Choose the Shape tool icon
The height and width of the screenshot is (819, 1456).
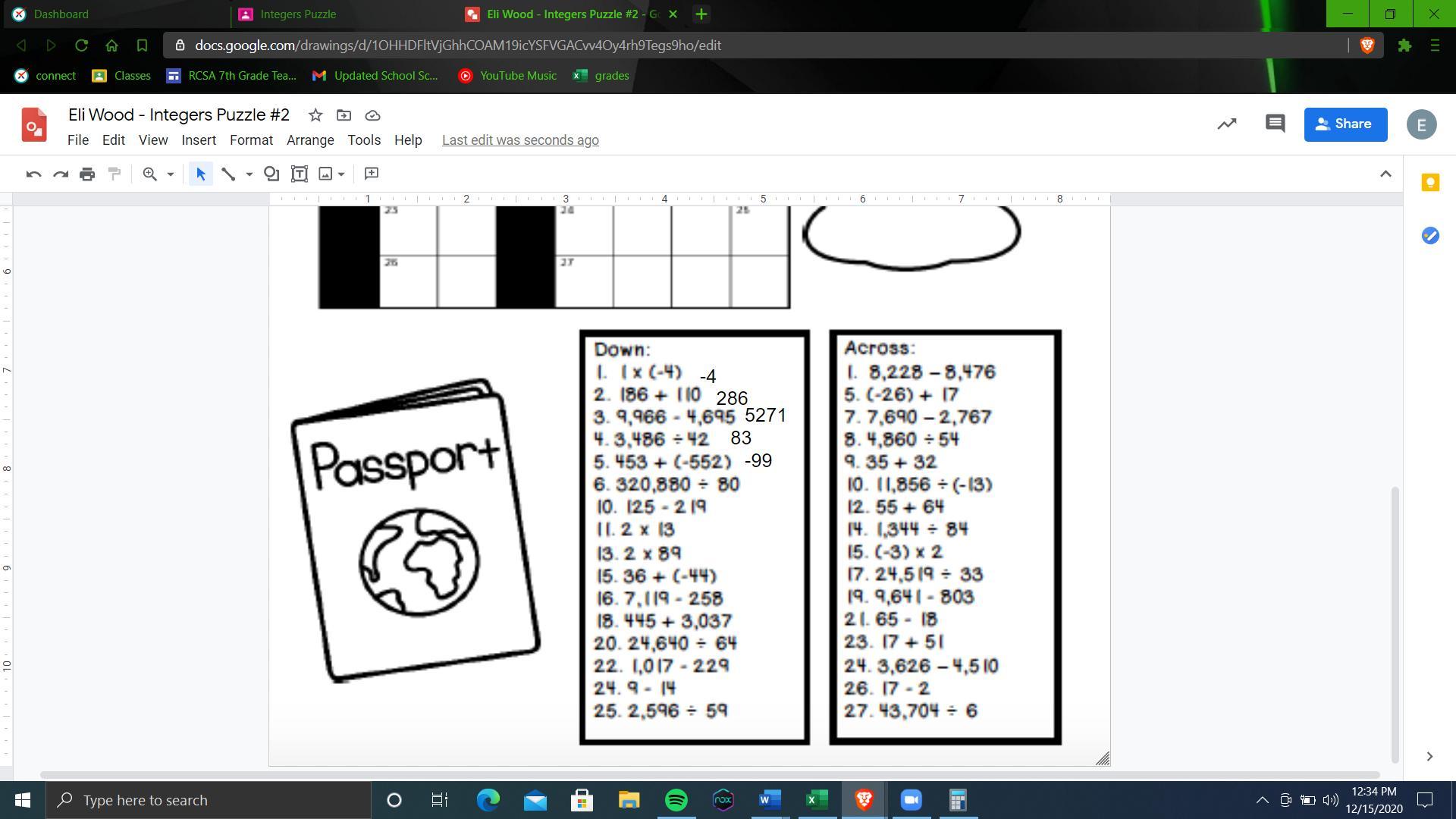271,174
